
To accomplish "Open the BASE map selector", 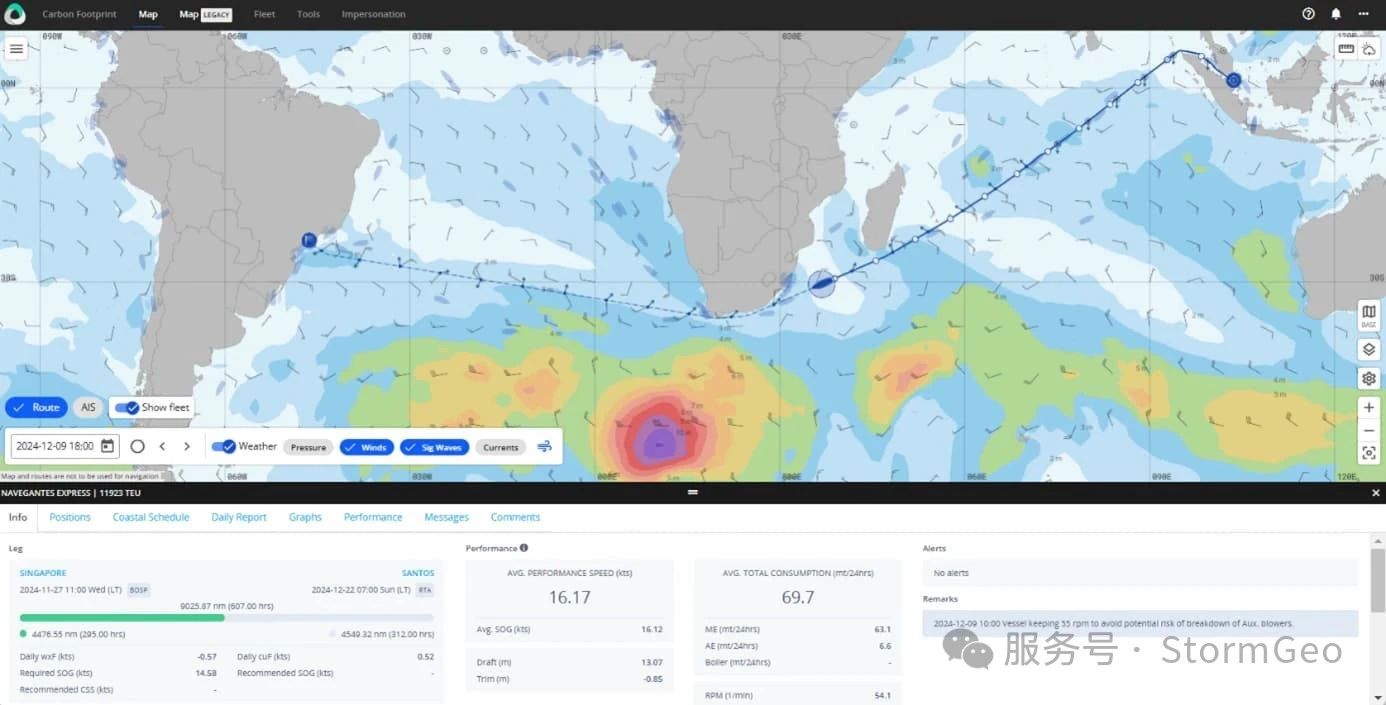I will coord(1369,315).
